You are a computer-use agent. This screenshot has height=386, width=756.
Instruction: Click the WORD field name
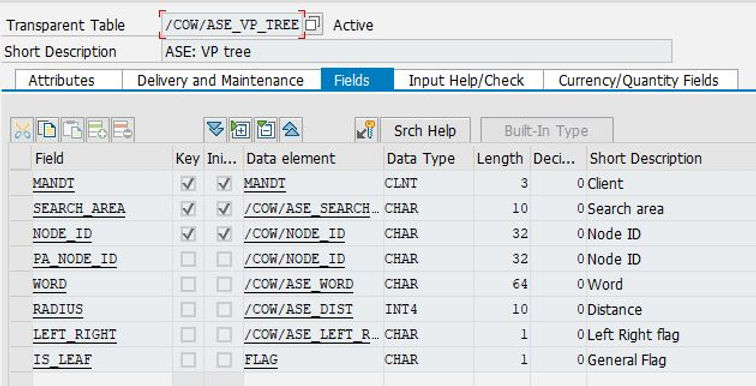click(x=50, y=284)
